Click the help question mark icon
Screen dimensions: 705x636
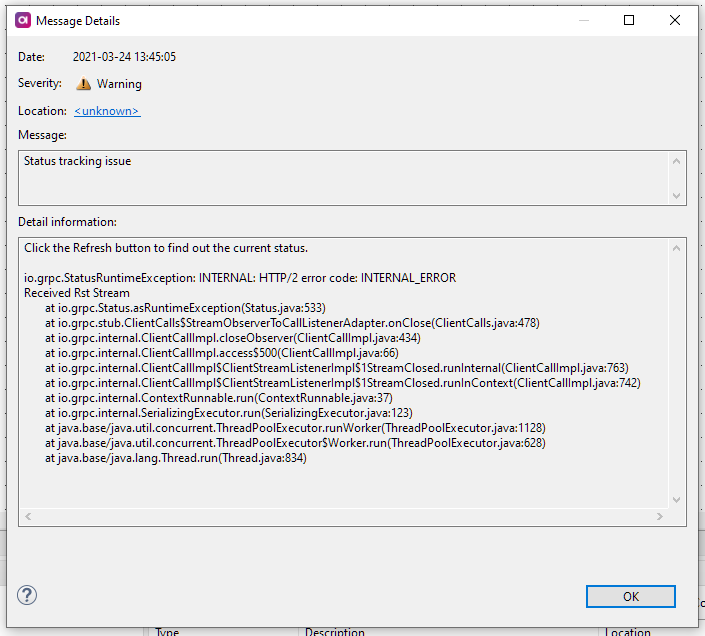(27, 595)
